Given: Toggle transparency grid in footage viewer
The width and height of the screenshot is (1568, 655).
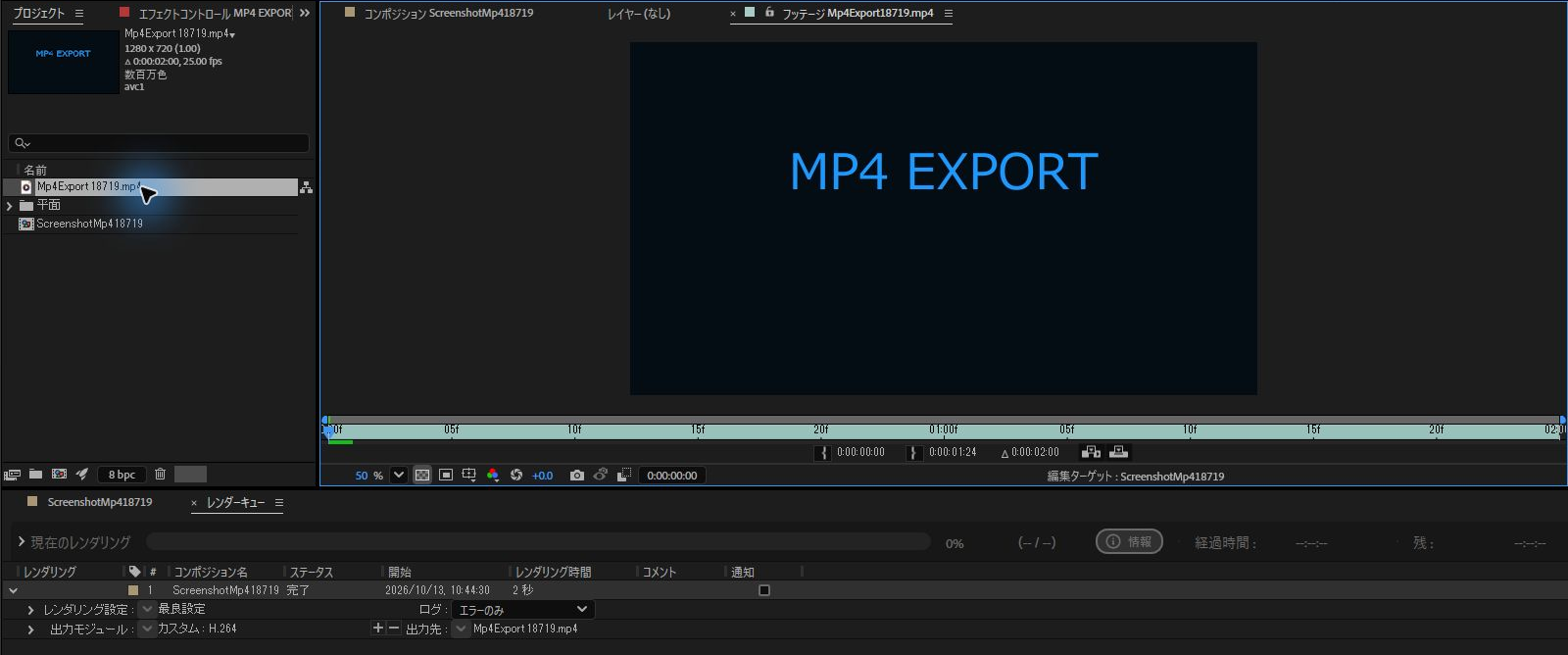Looking at the screenshot, I should pos(422,475).
